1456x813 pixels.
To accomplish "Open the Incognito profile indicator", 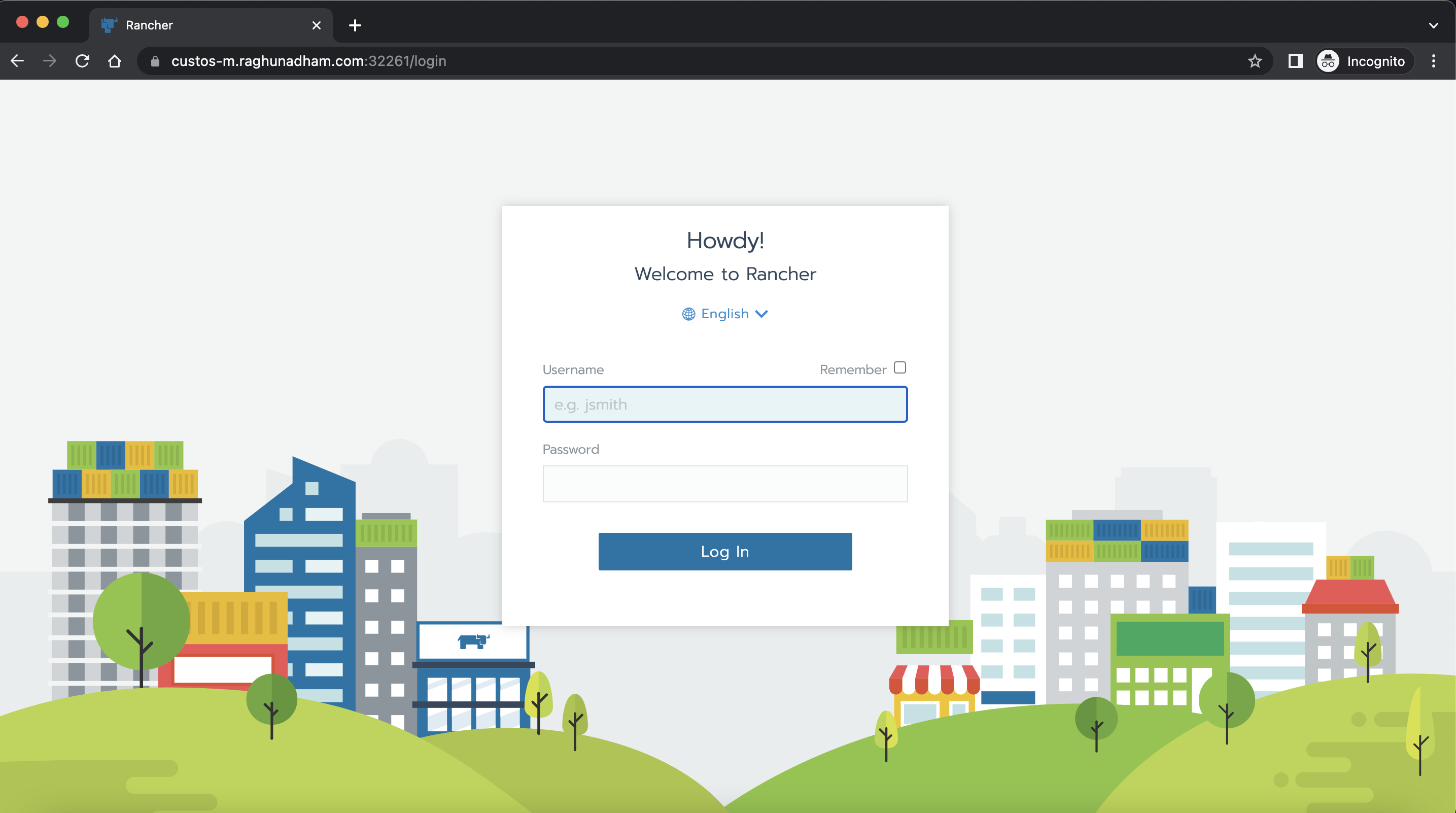I will point(1363,61).
